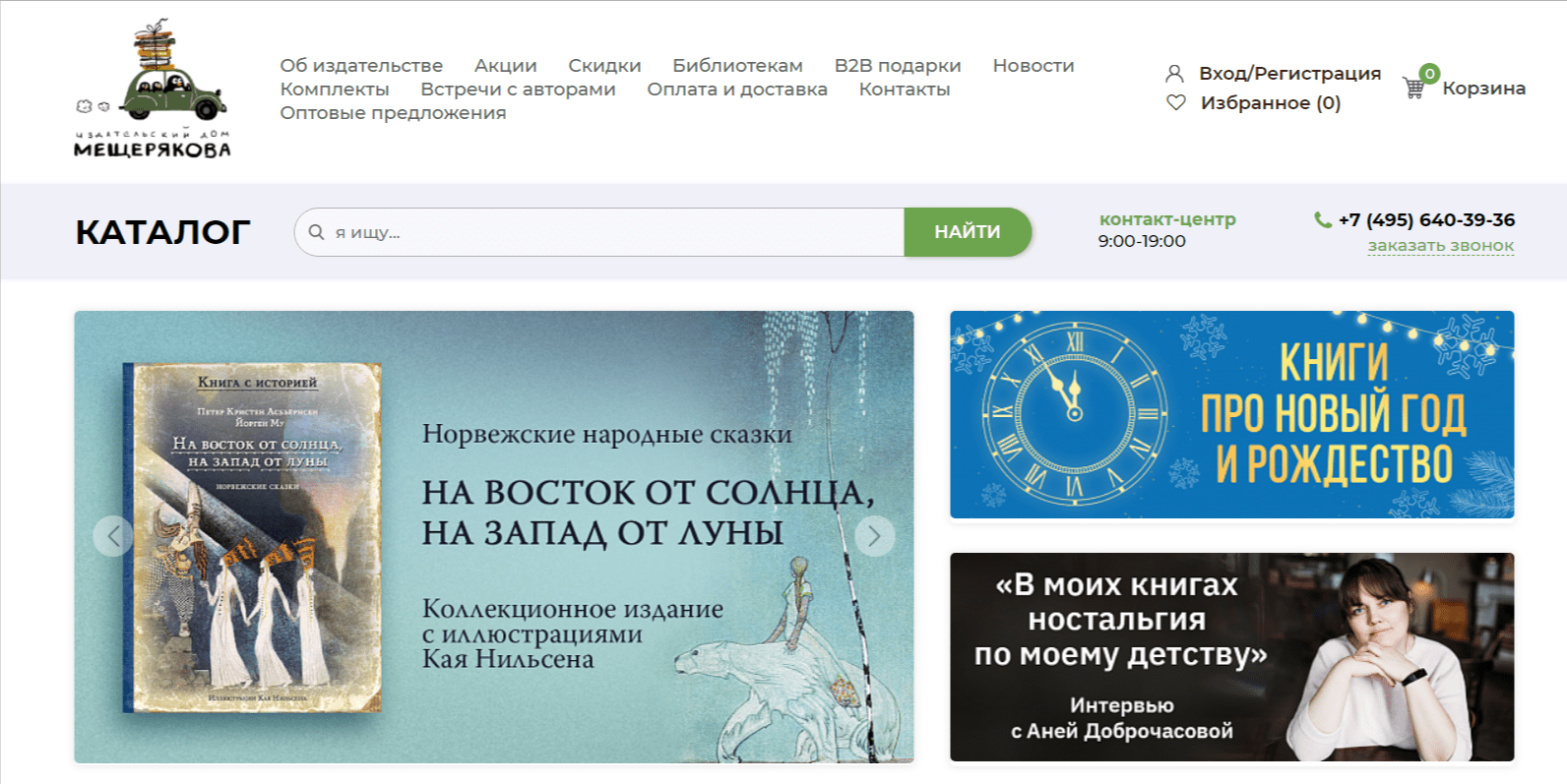
Task: Click the cart item count badge
Action: pyautogui.click(x=1430, y=73)
